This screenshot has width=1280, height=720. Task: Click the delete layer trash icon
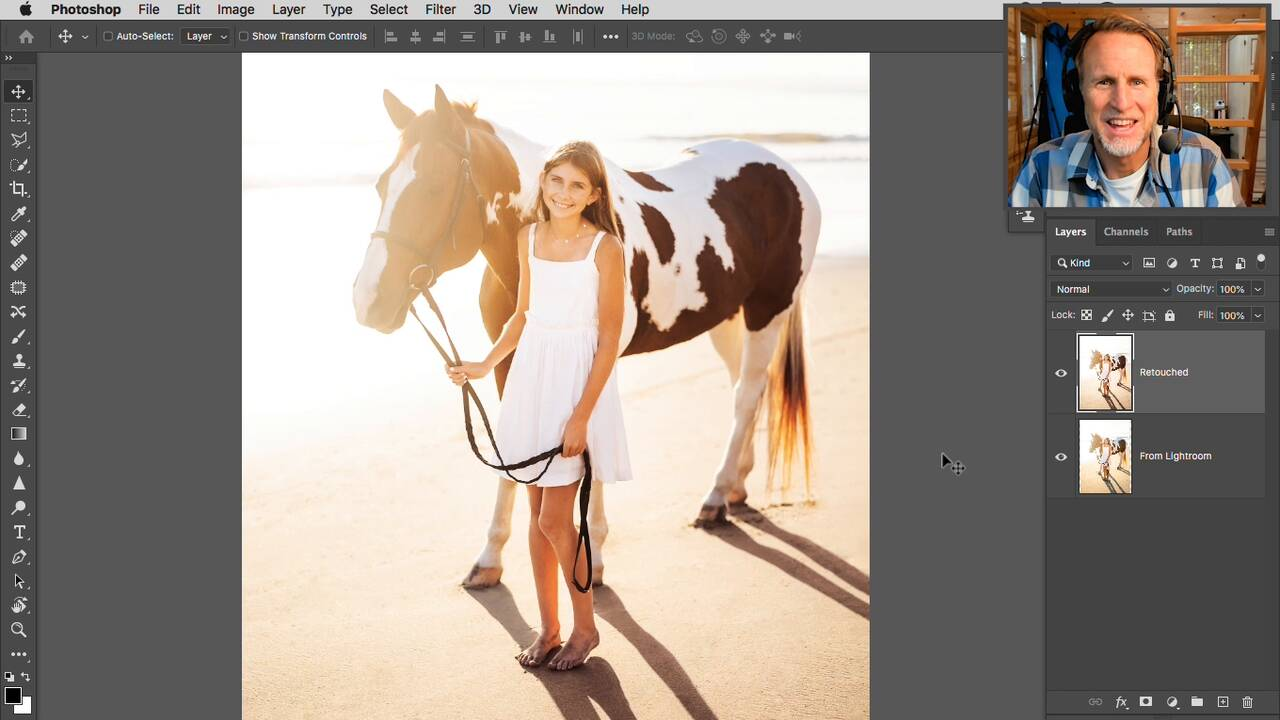coord(1247,702)
